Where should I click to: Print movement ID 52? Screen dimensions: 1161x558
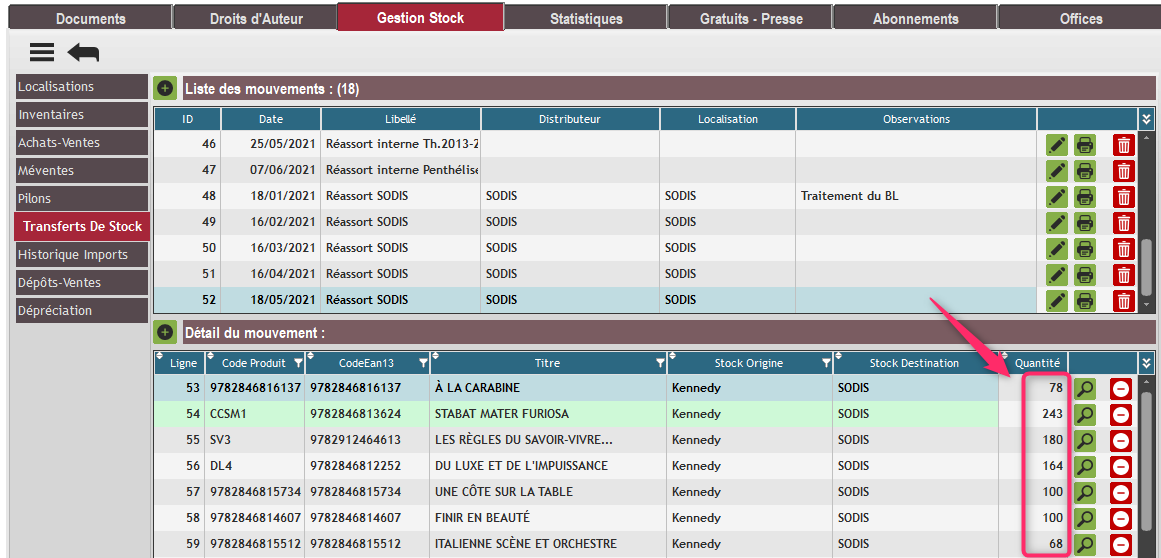pos(1085,301)
